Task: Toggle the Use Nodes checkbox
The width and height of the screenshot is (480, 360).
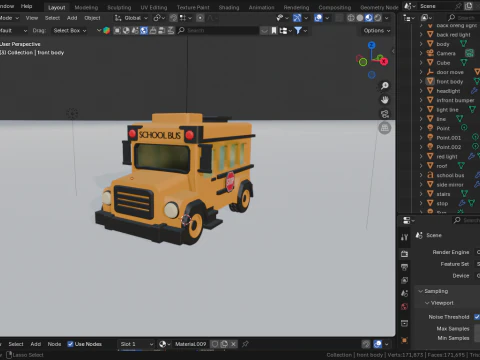Action: click(x=70, y=344)
